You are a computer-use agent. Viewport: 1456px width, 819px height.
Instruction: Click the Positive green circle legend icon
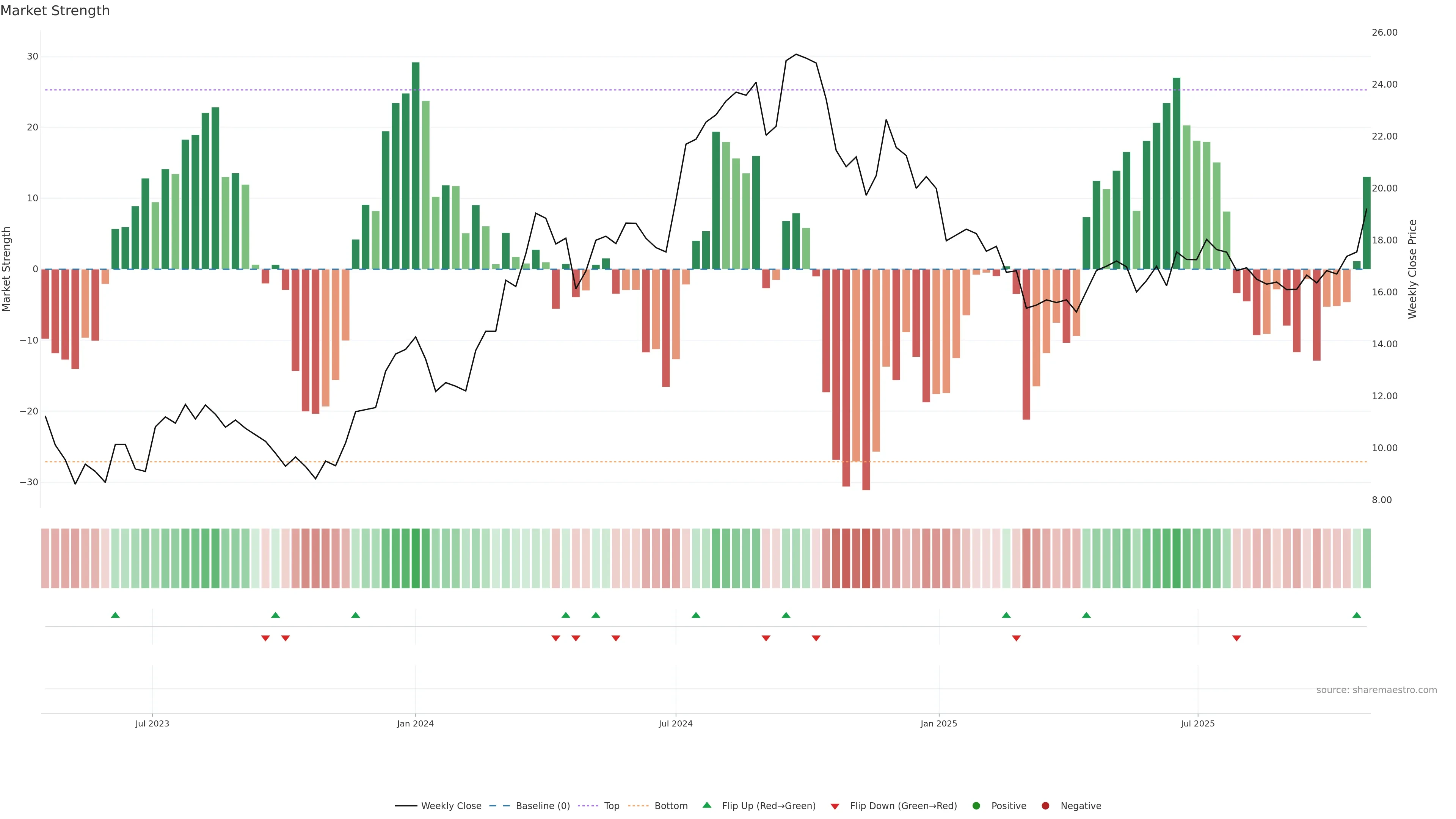click(x=976, y=806)
